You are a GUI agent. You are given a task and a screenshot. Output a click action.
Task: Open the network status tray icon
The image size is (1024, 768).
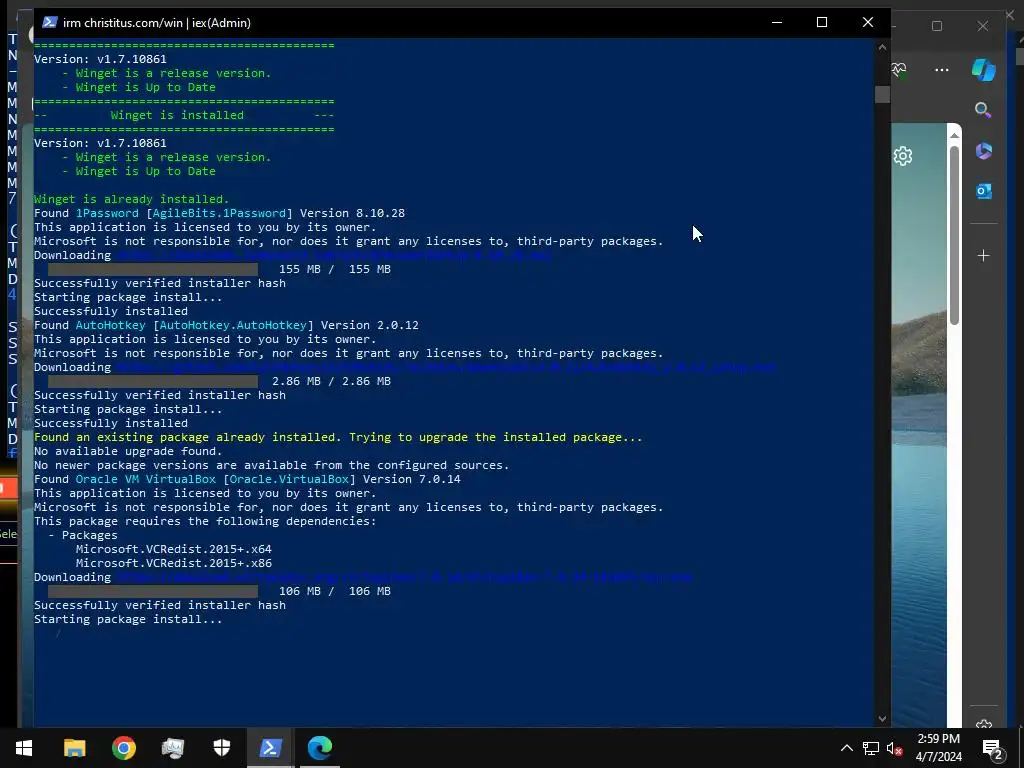point(871,748)
